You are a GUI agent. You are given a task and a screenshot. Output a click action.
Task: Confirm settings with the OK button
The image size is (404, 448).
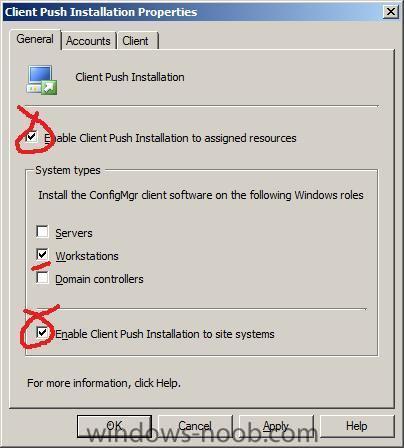pos(114,426)
